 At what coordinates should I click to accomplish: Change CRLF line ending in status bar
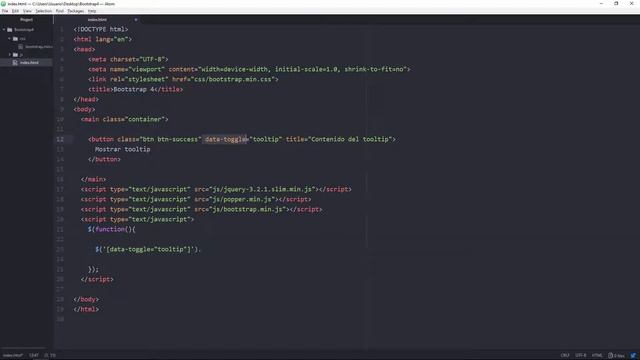[x=565, y=356]
